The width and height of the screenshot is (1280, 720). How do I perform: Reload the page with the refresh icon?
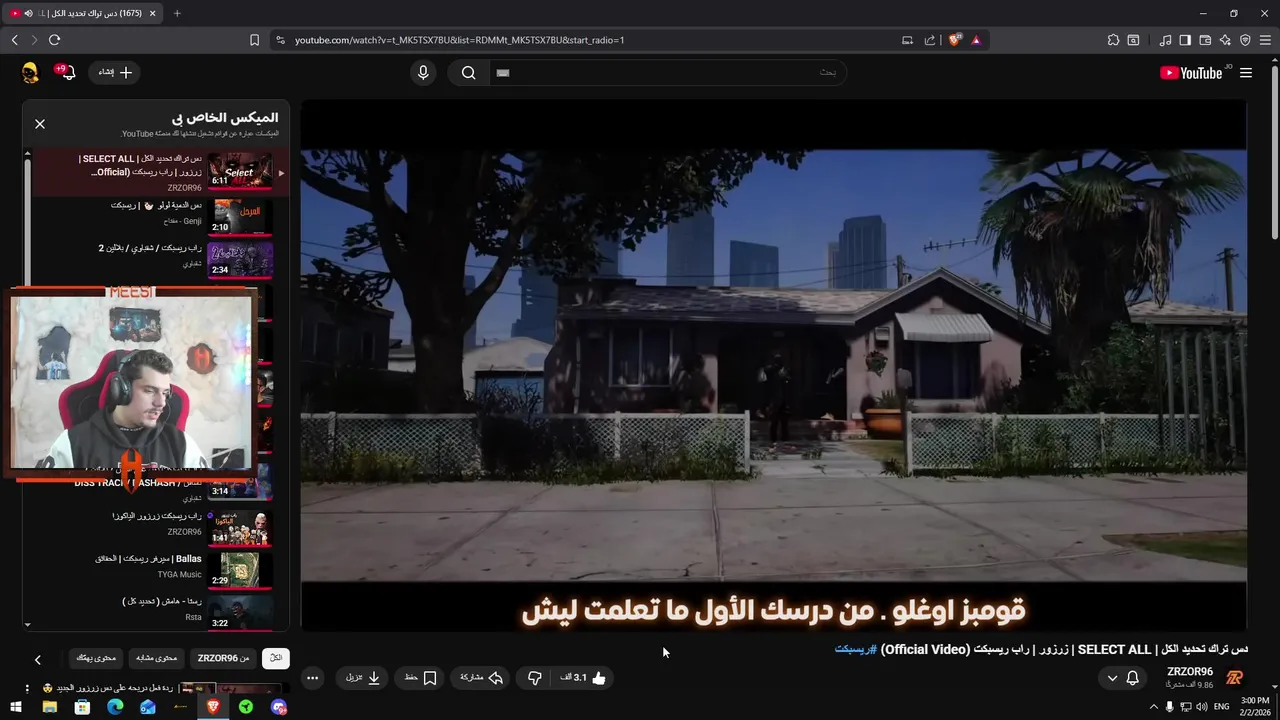tap(54, 40)
